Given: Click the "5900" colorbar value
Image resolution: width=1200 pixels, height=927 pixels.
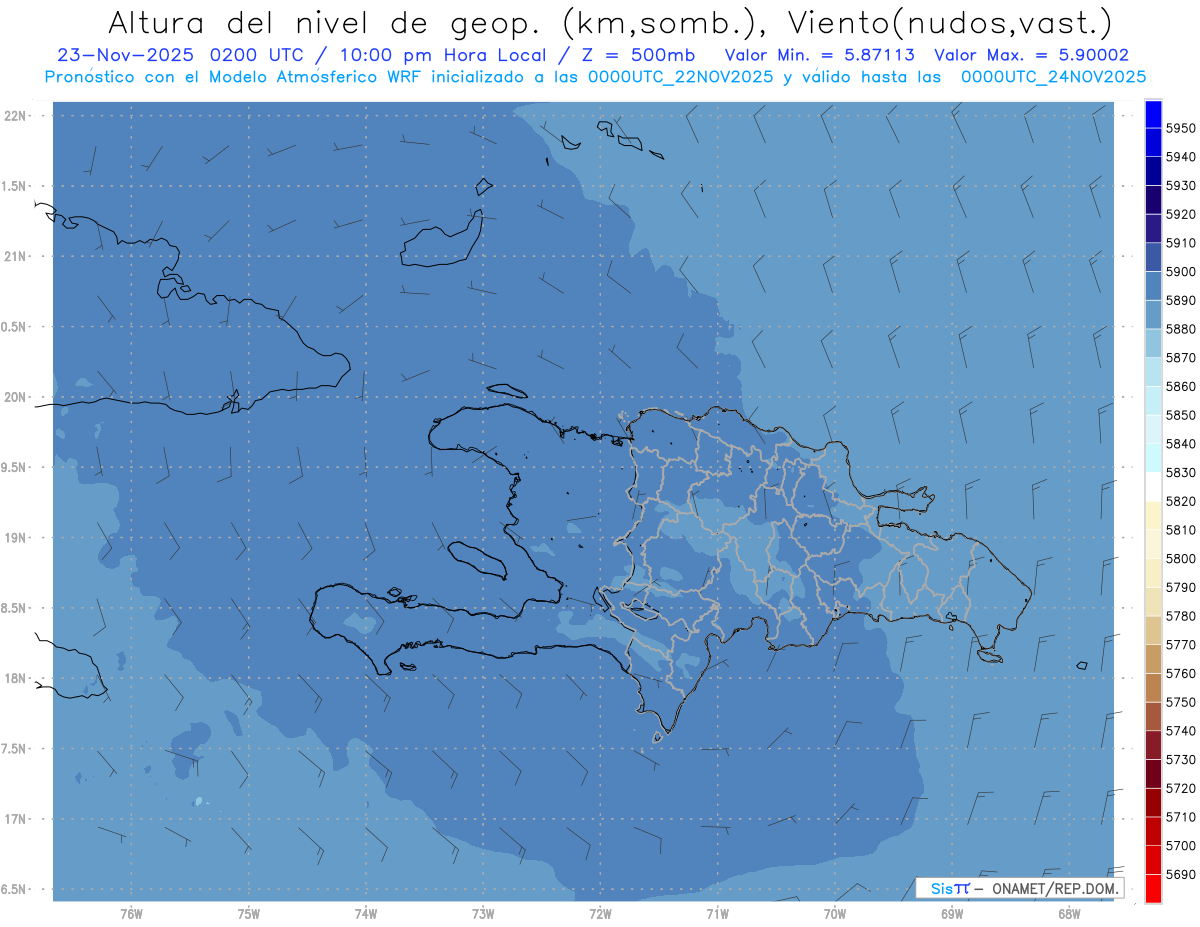Looking at the screenshot, I should (x=1180, y=272).
